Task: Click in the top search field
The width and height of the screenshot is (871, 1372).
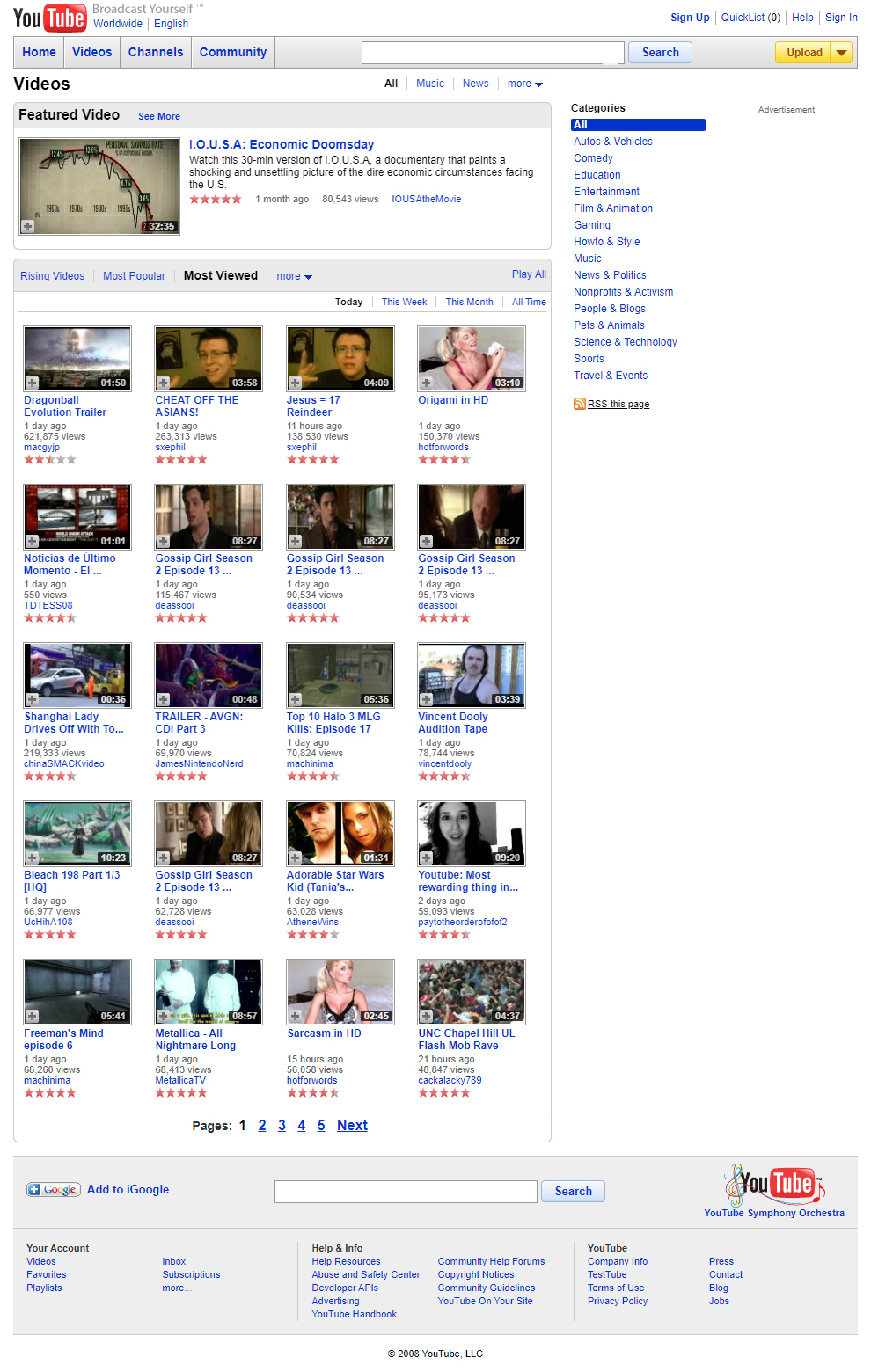Action: tap(493, 53)
